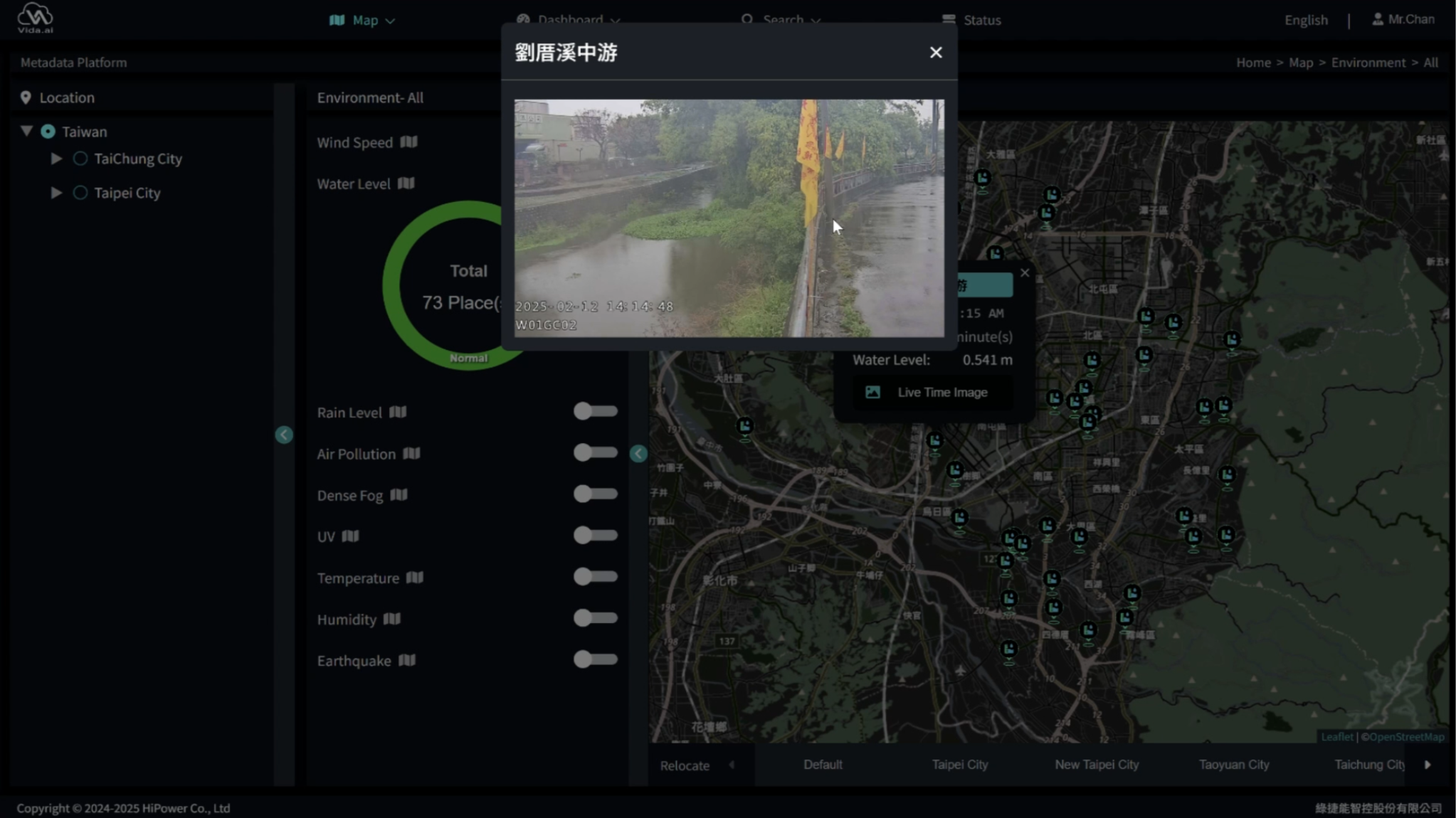Select the TaiChung City radio button
The width and height of the screenshot is (1456, 818).
point(80,159)
